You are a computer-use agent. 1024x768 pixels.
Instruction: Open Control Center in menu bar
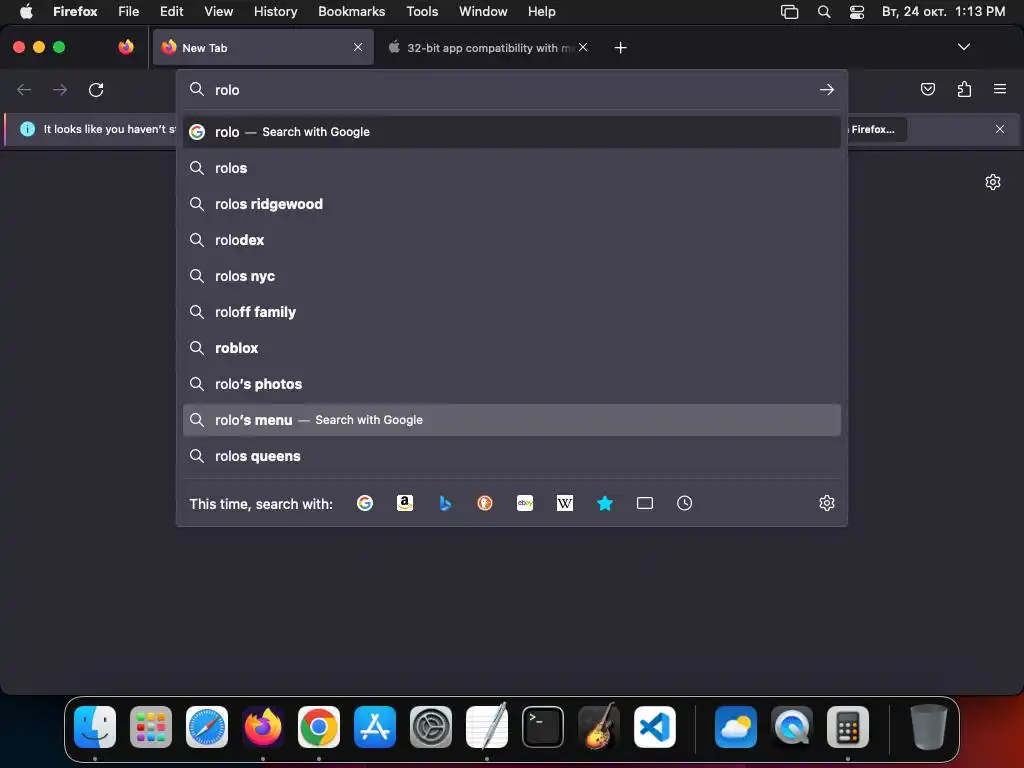pos(857,11)
